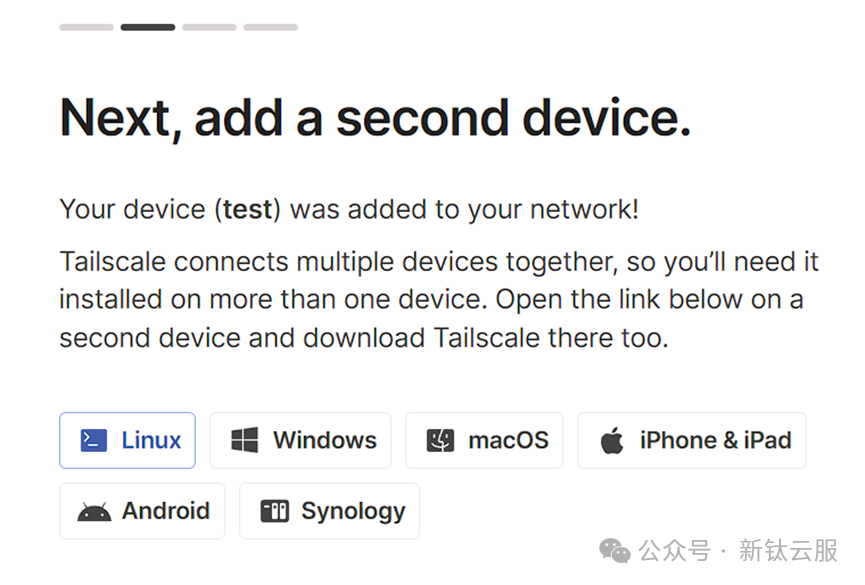The height and width of the screenshot is (585, 865).
Task: Jump to third progress step indicator
Action: (x=210, y=27)
